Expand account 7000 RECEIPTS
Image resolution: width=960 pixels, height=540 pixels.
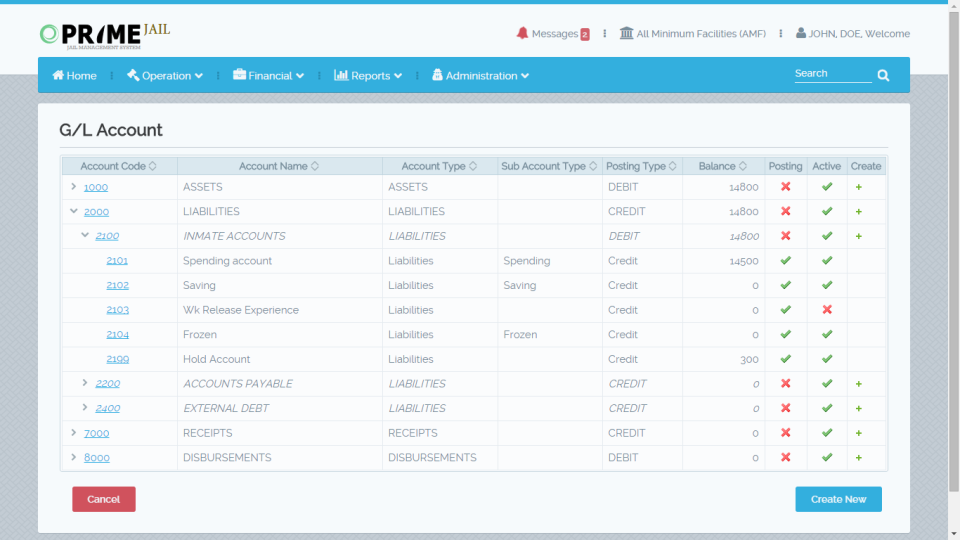[73, 432]
